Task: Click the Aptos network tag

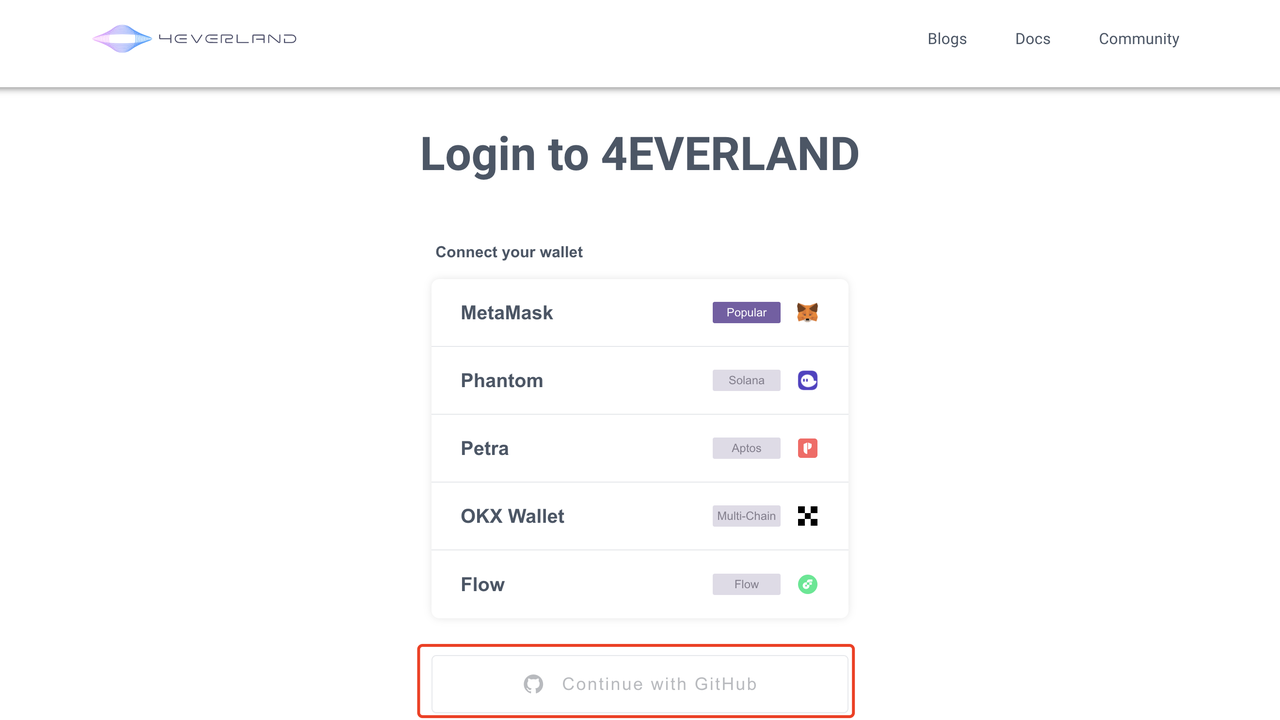Action: 746,449
